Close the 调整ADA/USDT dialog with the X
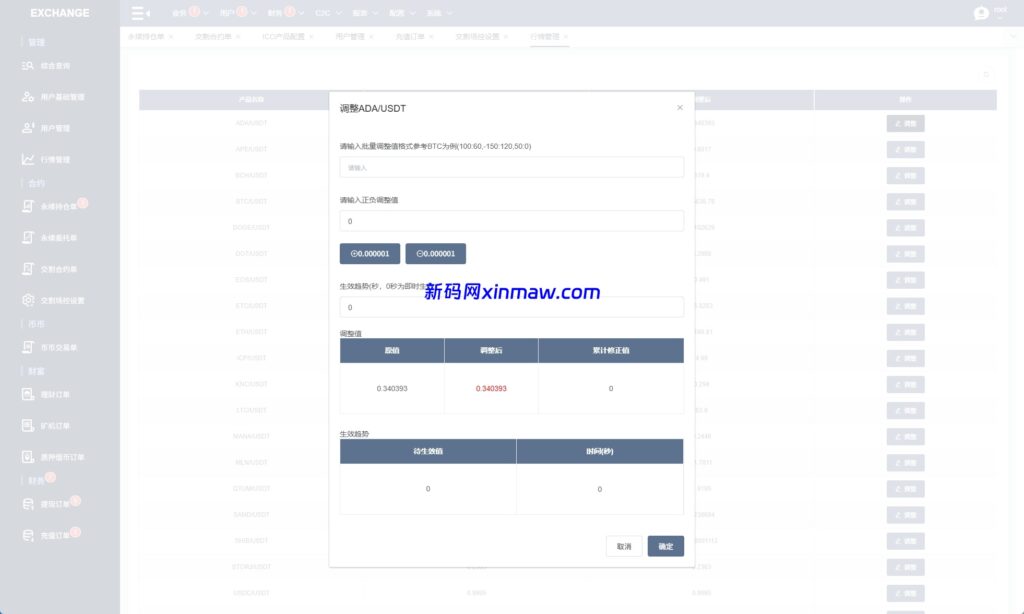 pyautogui.click(x=680, y=107)
